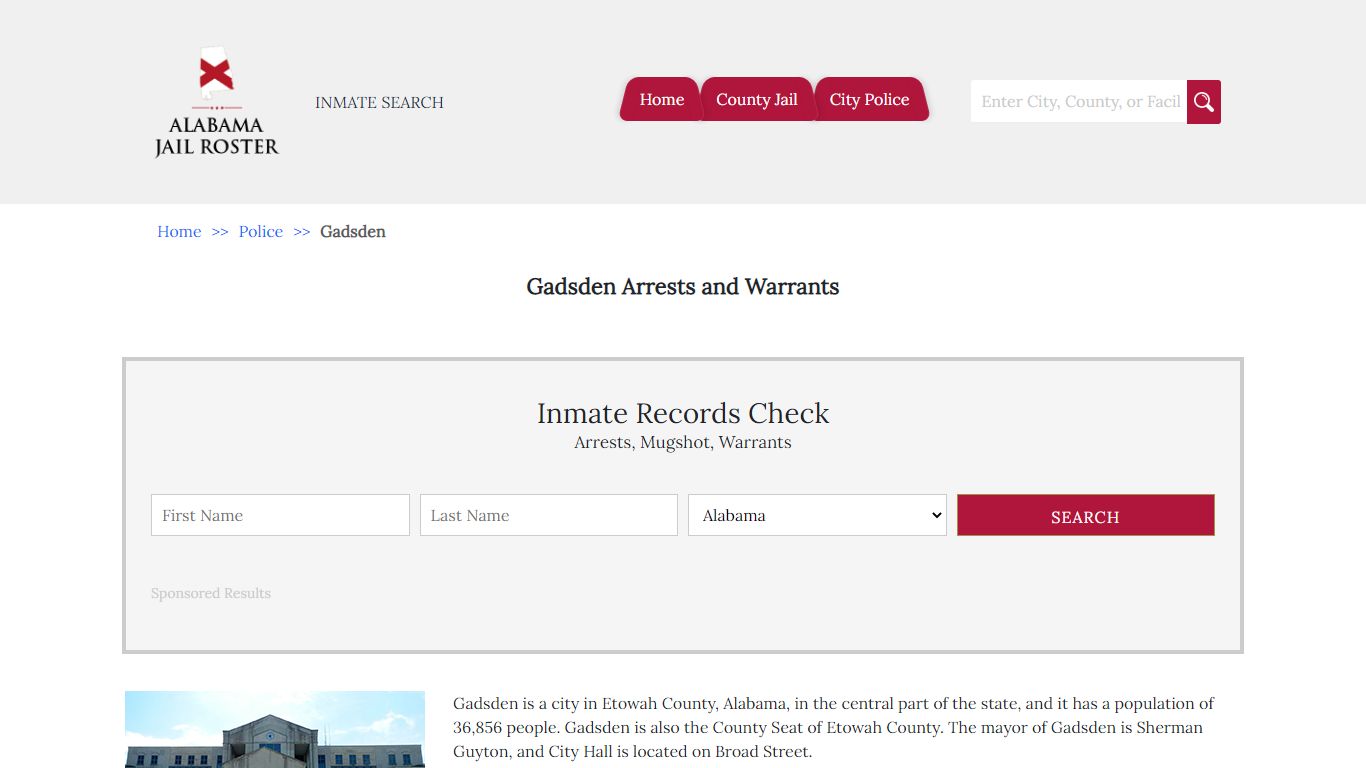Click the Sponsored Results label
Viewport: 1366px width, 768px height.
pyautogui.click(x=210, y=593)
